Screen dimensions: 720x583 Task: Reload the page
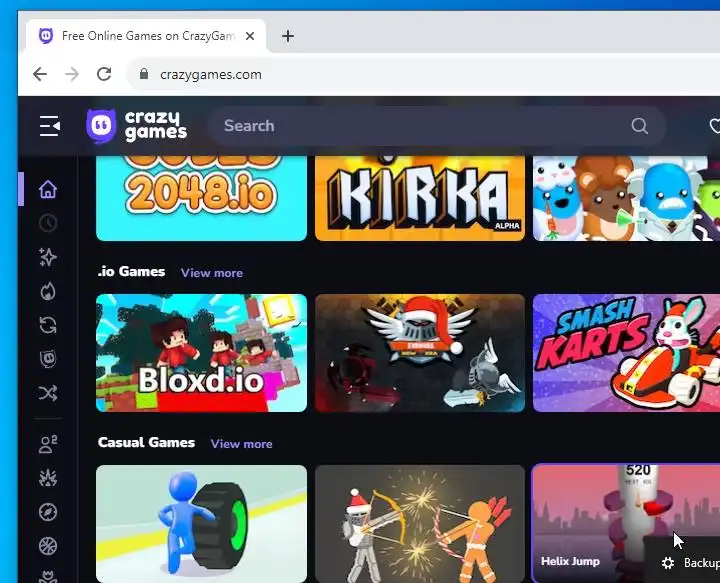tap(104, 74)
